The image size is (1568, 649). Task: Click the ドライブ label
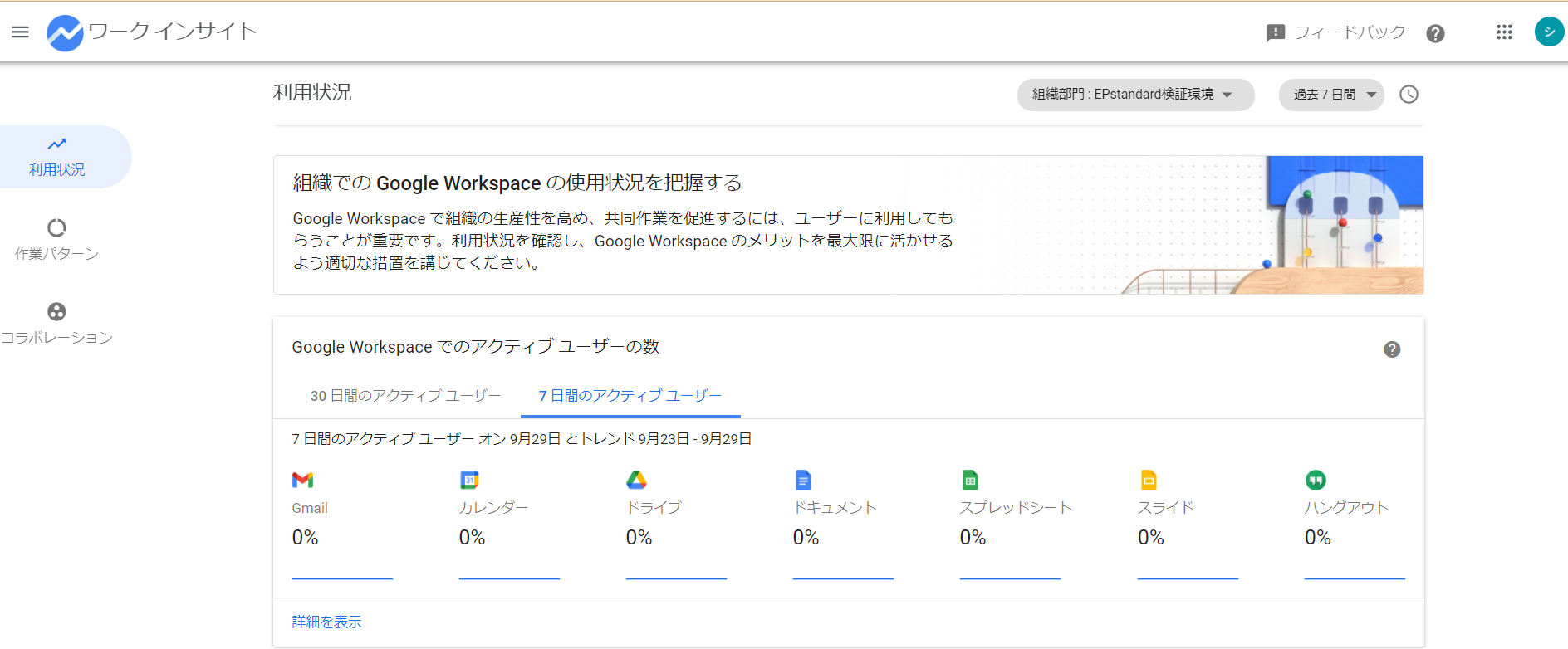654,508
